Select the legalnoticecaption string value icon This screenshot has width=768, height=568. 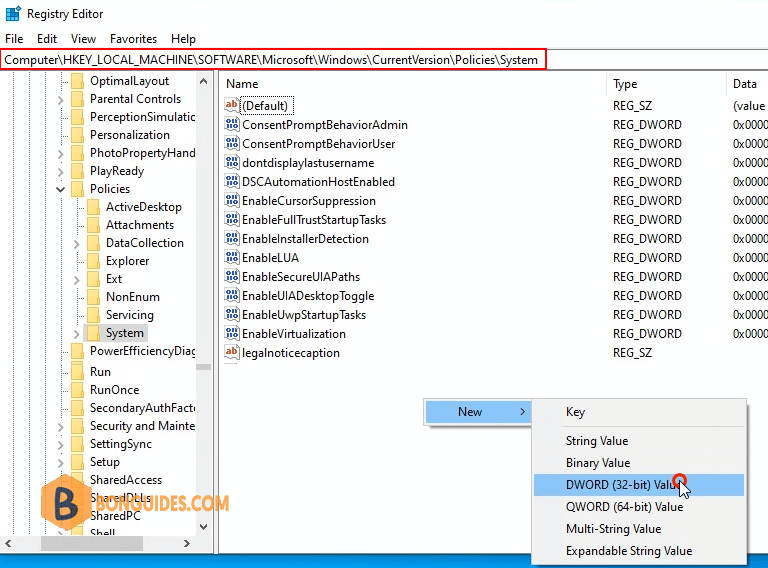click(x=232, y=352)
